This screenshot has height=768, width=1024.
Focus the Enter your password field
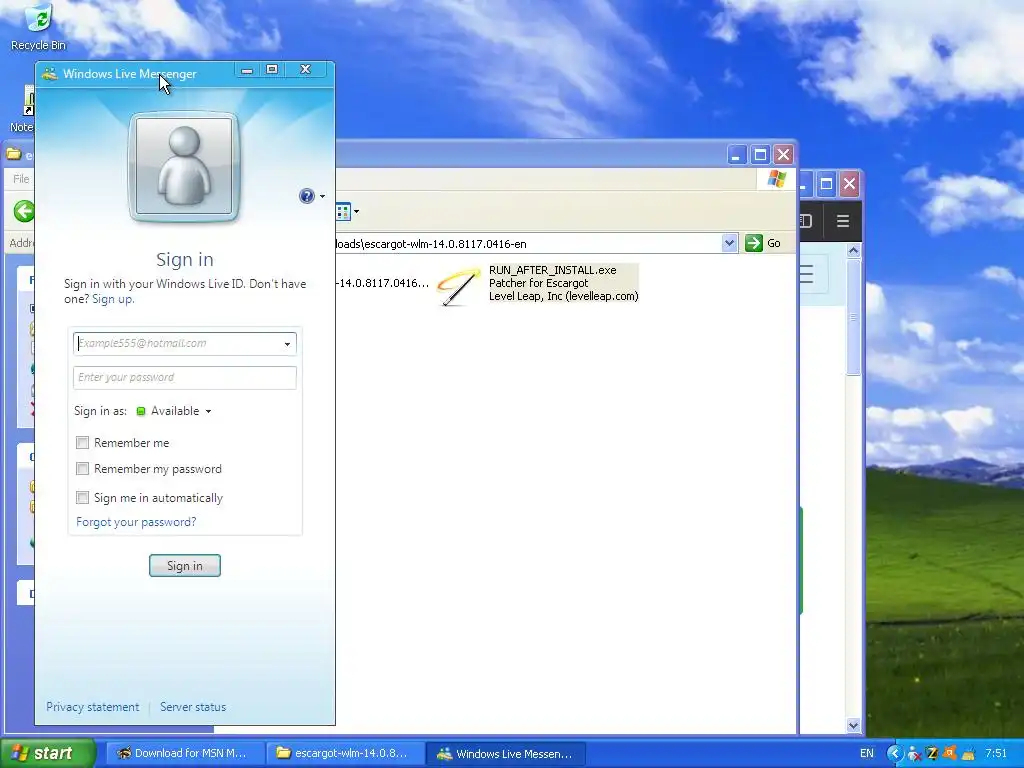tap(185, 377)
